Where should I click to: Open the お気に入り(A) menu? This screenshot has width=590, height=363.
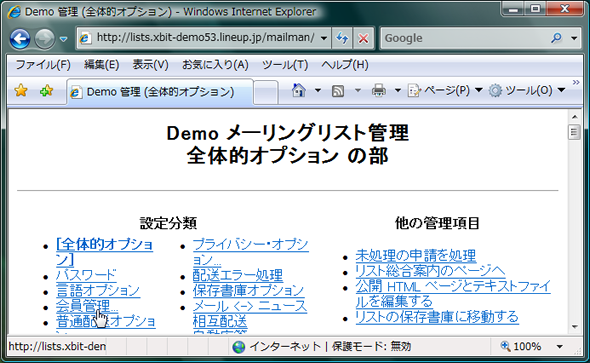click(215, 65)
